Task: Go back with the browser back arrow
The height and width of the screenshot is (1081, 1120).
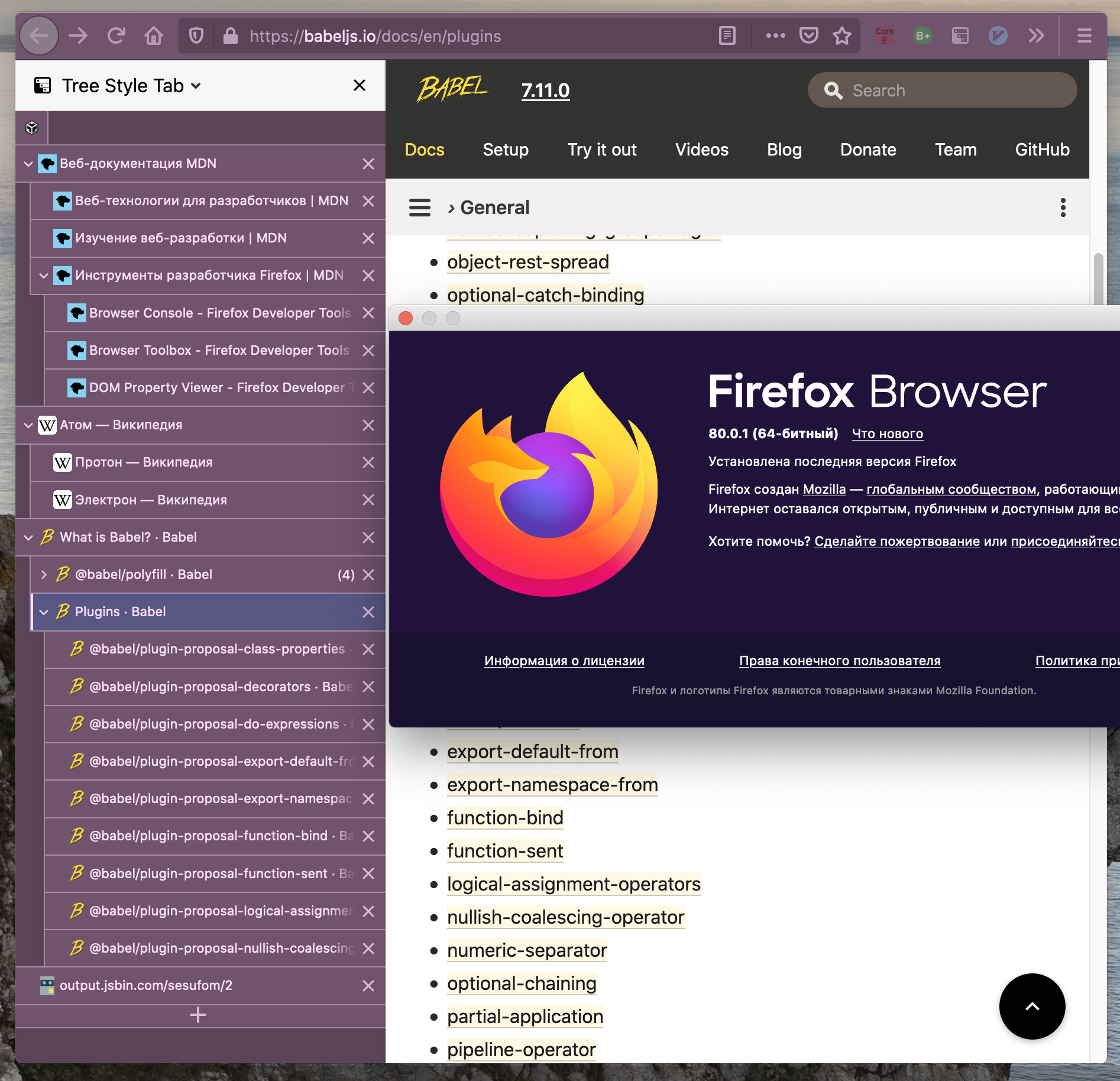Action: pos(39,36)
